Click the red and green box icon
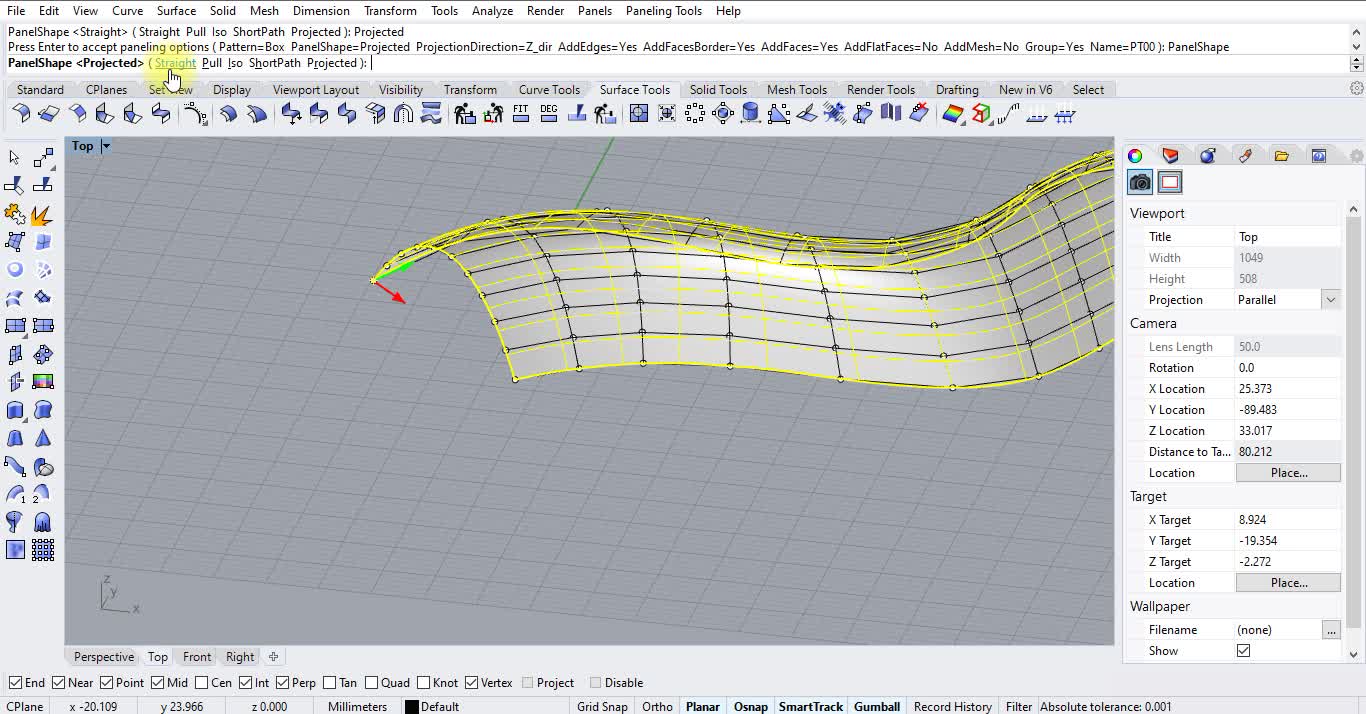The height and width of the screenshot is (714, 1366). (x=981, y=114)
